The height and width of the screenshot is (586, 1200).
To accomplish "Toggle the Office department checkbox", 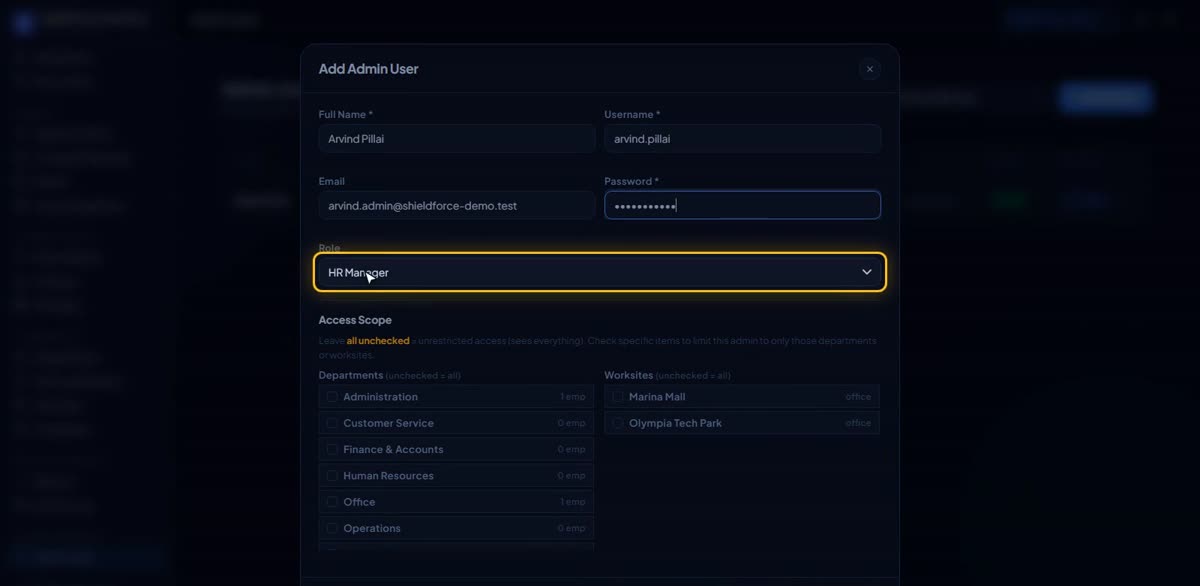I will coord(332,502).
